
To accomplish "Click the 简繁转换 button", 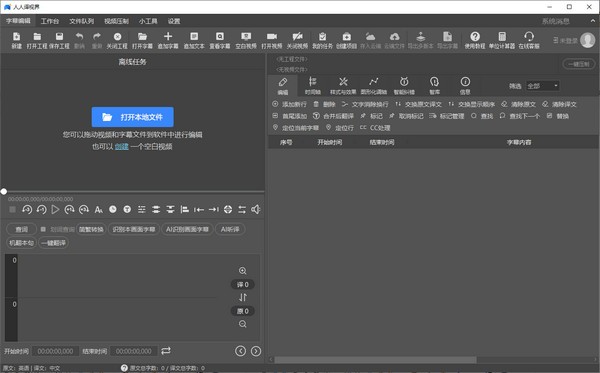I will coord(91,229).
